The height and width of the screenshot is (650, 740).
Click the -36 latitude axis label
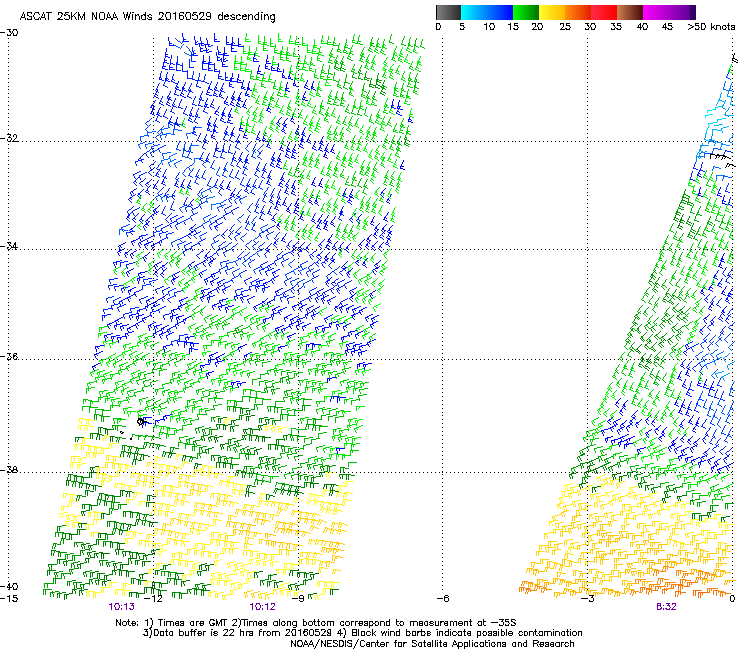9,356
